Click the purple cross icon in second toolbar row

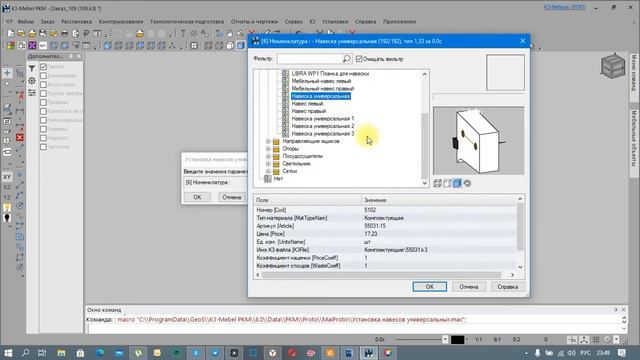point(32,45)
